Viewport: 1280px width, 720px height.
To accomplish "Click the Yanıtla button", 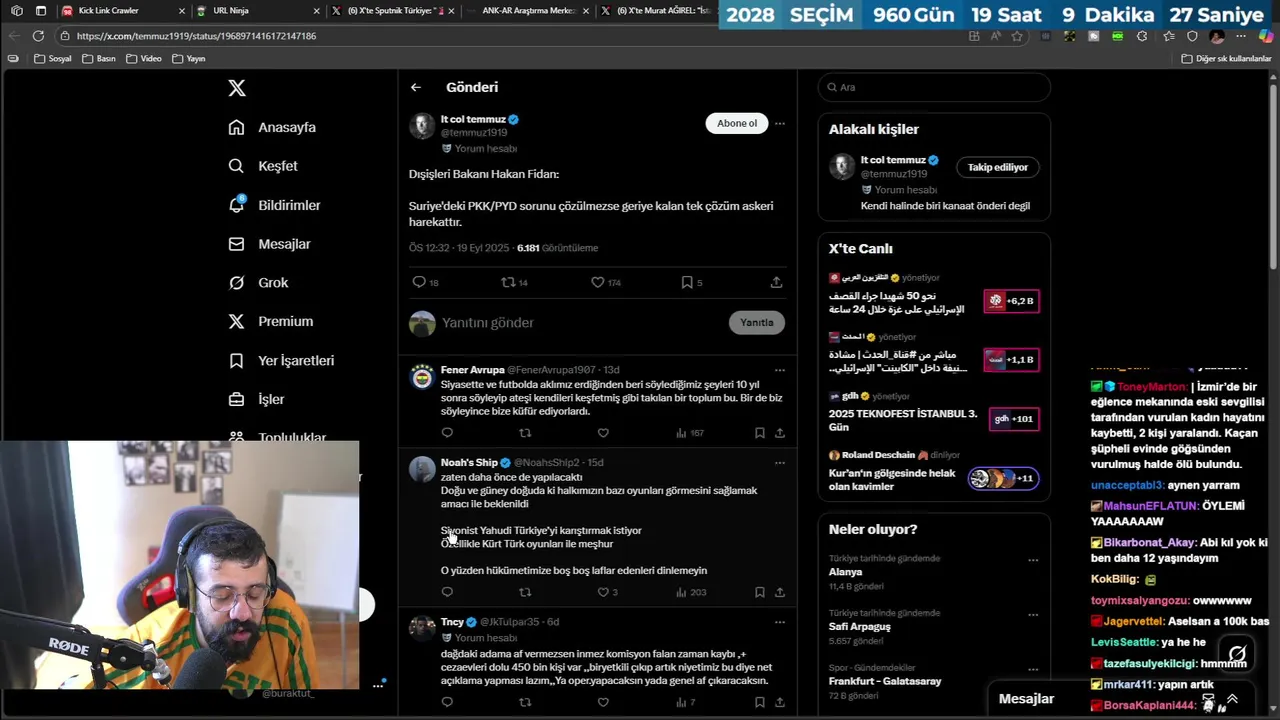I will click(x=757, y=322).
